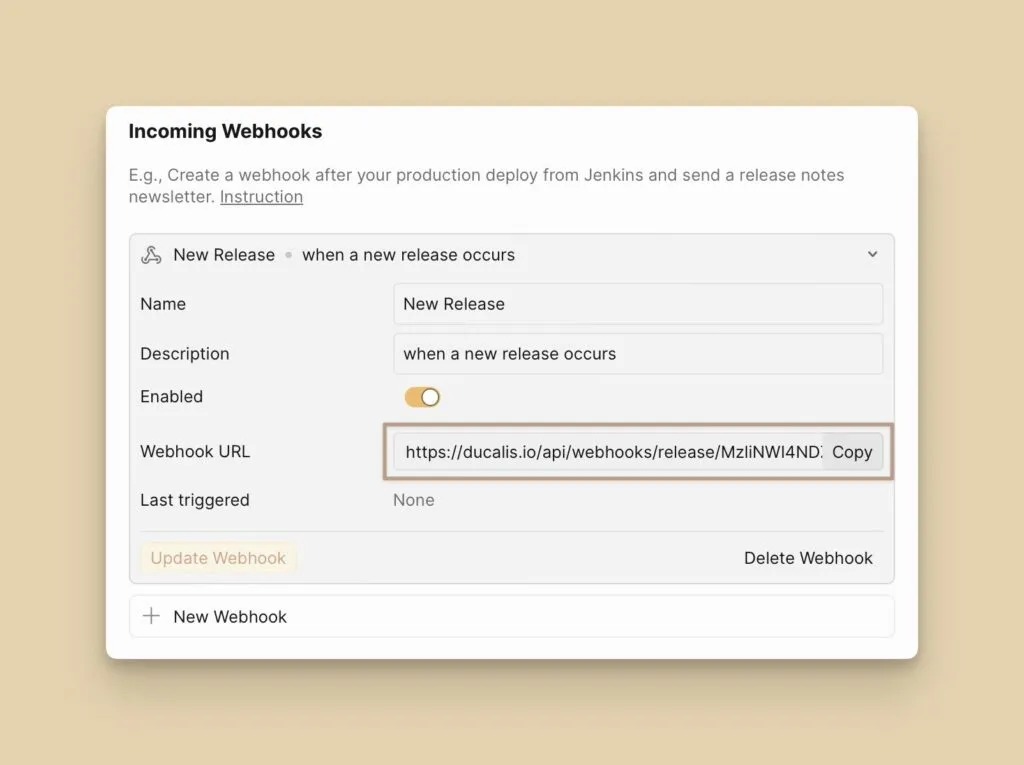Collapse the New Release webhook section
The width and height of the screenshot is (1024, 765).
(871, 255)
